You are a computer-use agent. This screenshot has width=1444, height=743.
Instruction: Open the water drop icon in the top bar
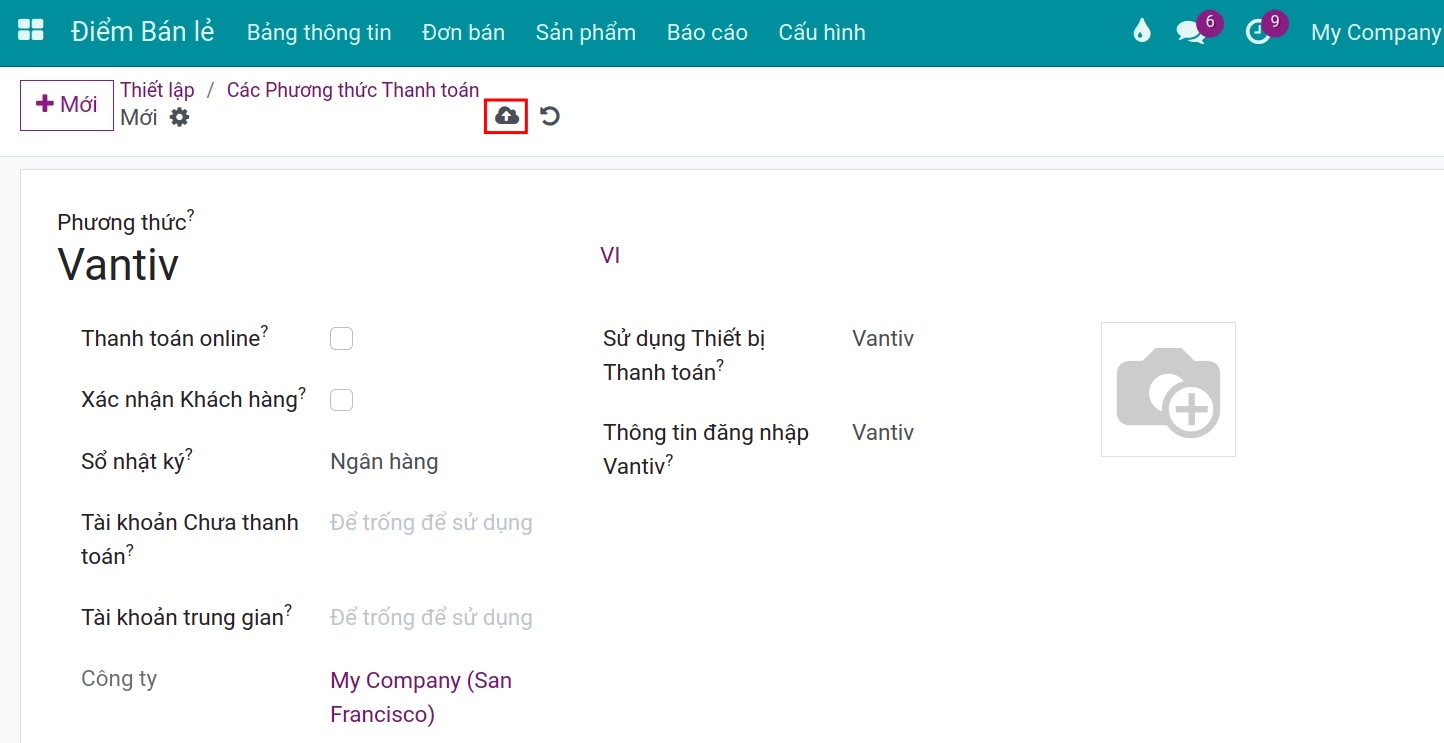point(1142,31)
